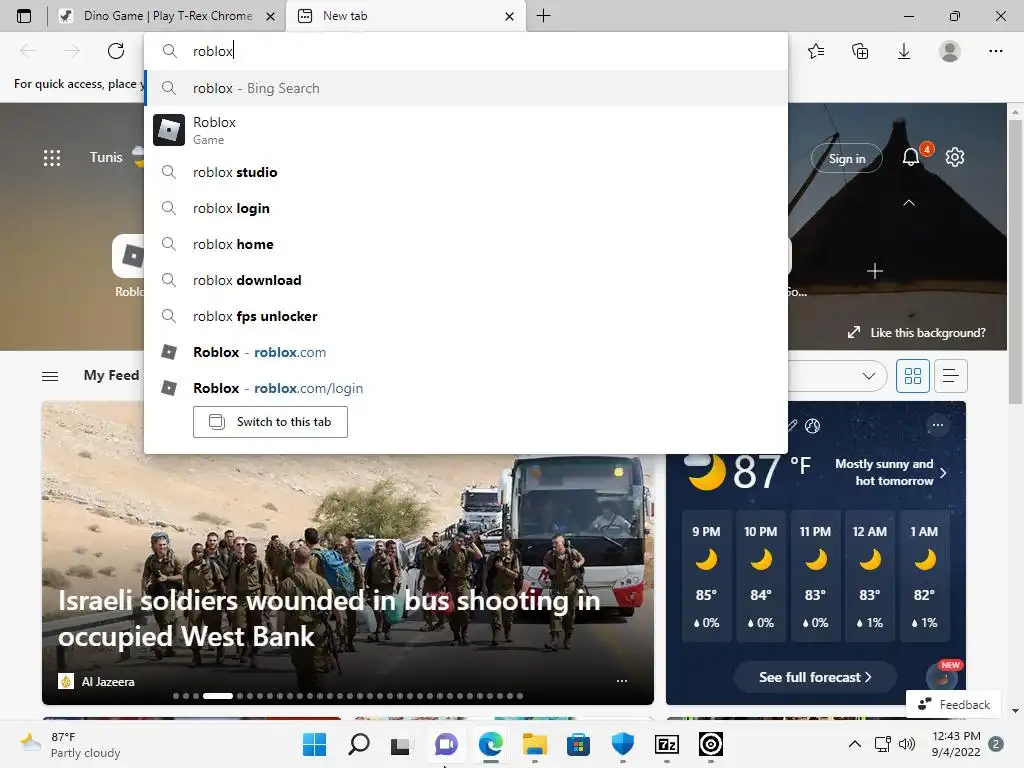
Task: Select the New tab tab
Action: click(405, 16)
